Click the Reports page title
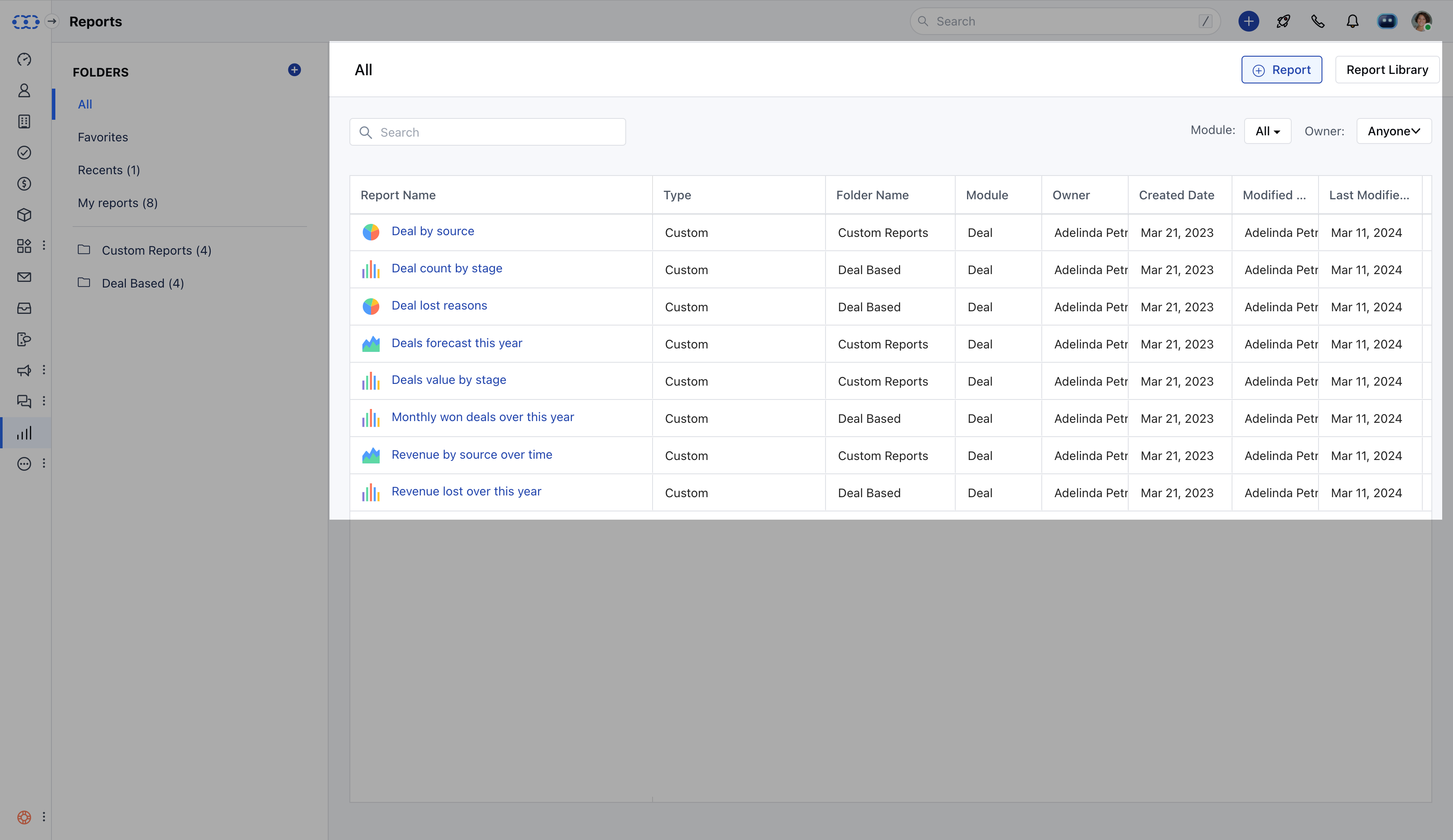The height and width of the screenshot is (840, 1453). 96,21
